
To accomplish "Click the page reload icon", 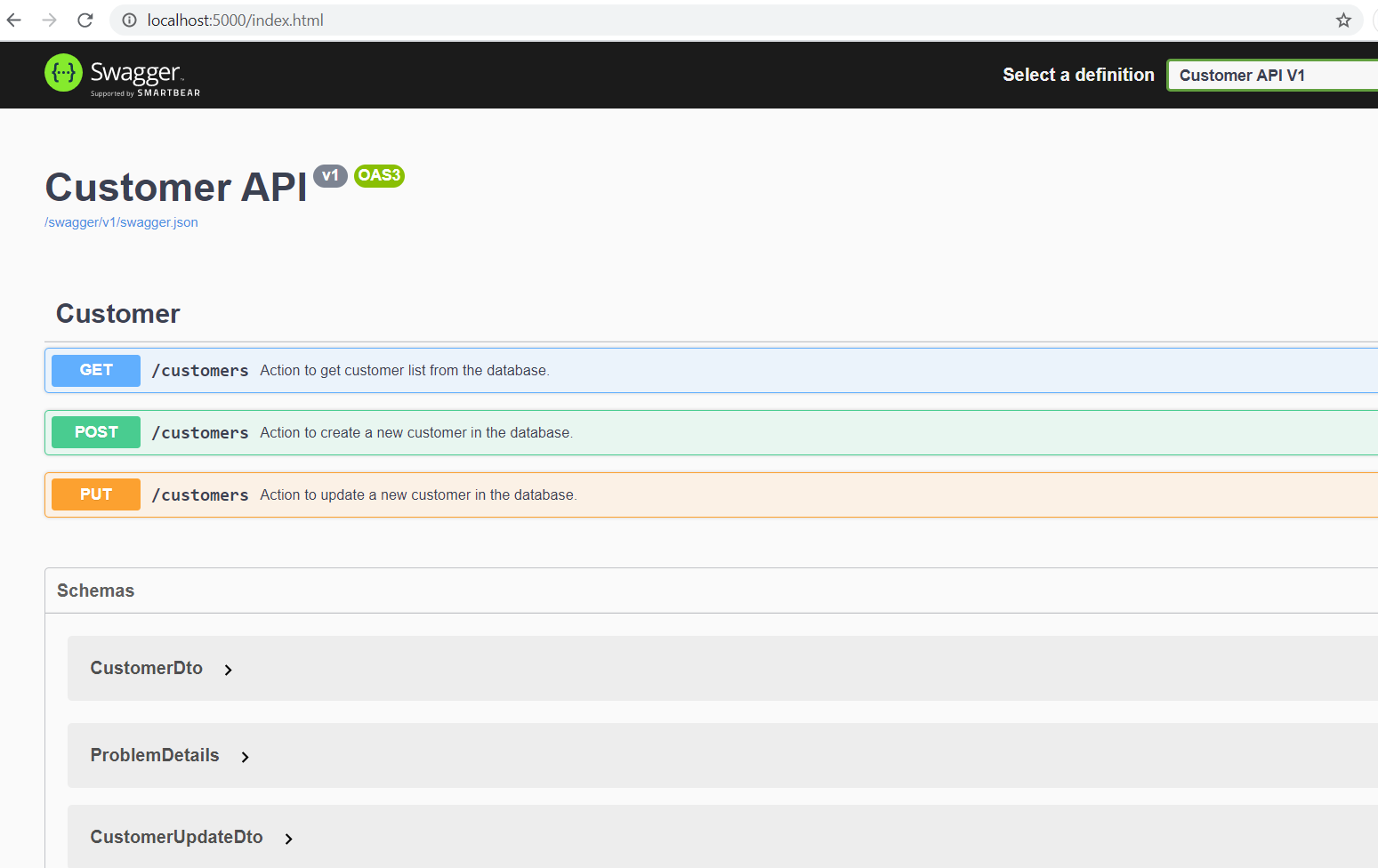I will 85,20.
